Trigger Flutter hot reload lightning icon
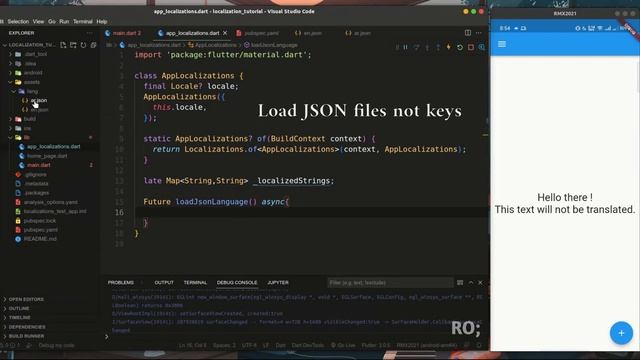The width and height of the screenshot is (640, 360). pyautogui.click(x=449, y=47)
